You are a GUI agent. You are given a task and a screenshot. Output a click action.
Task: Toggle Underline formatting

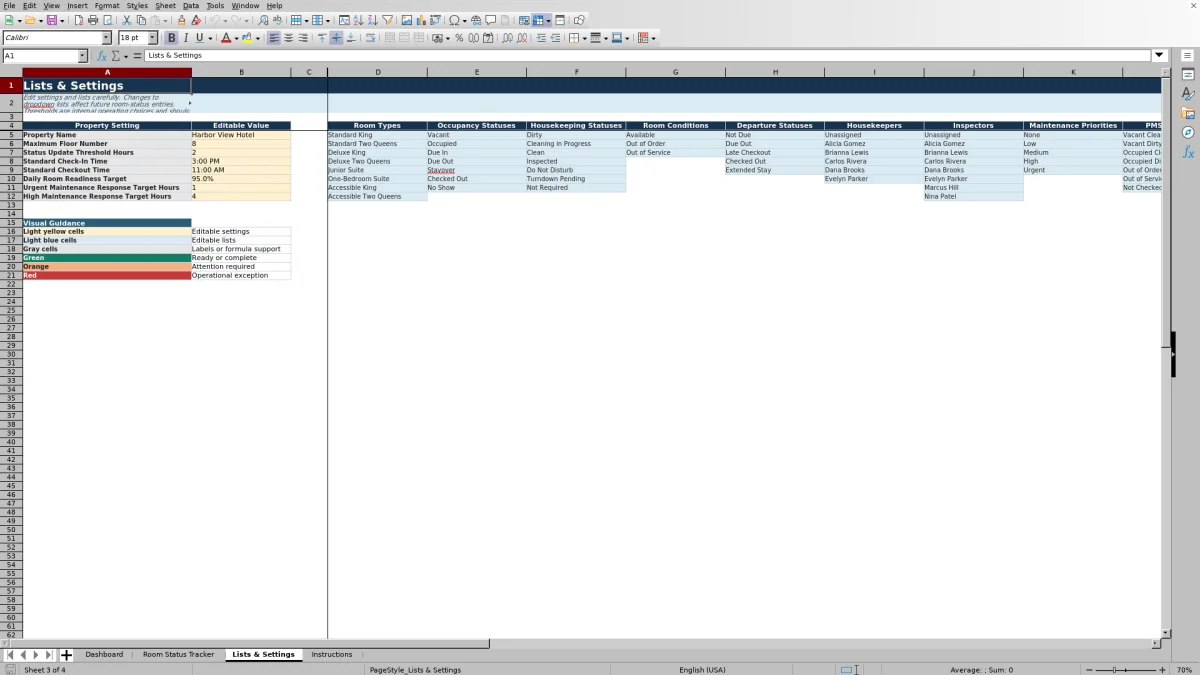pos(199,38)
